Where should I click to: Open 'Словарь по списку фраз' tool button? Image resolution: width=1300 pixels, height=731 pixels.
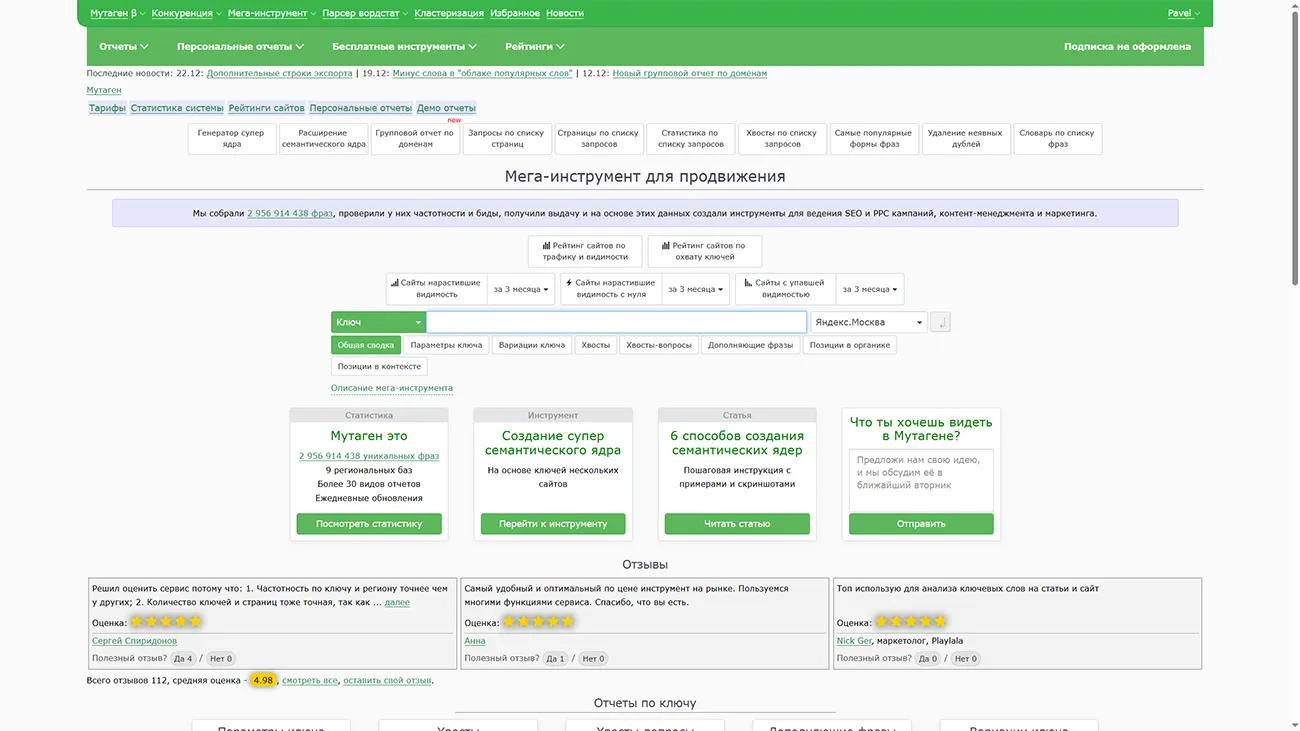pos(1058,139)
